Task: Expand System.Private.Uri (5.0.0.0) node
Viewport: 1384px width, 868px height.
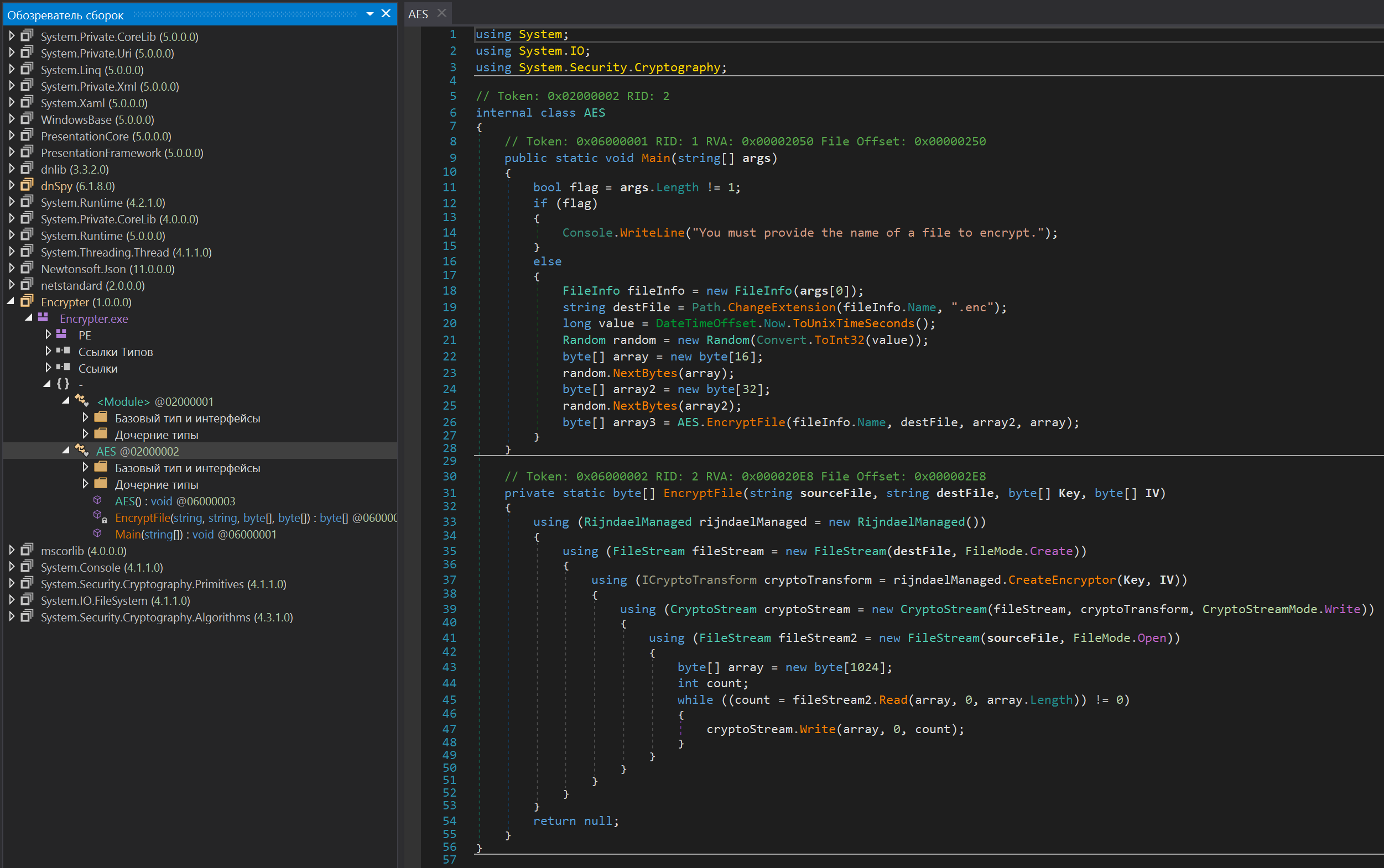Action: [x=12, y=53]
